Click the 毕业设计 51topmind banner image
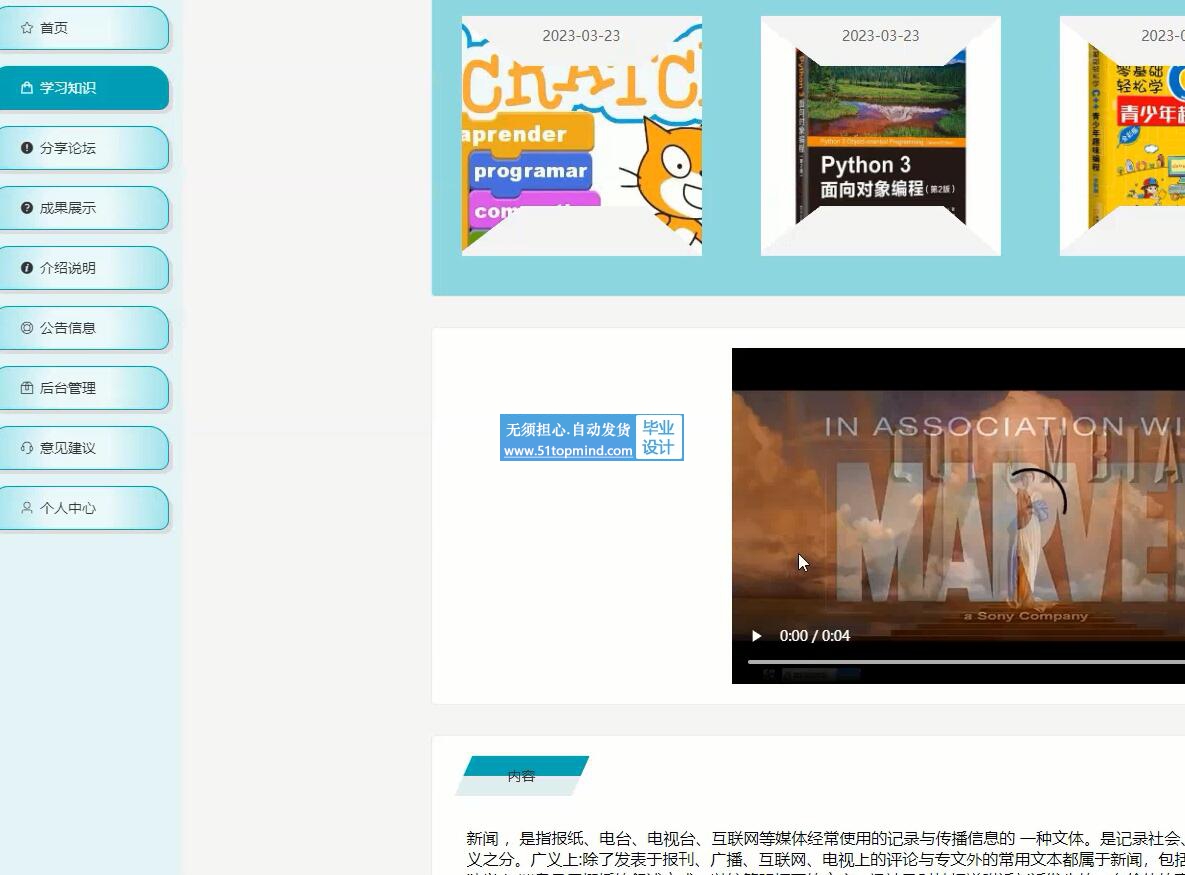The height and width of the screenshot is (875, 1185). tap(591, 438)
